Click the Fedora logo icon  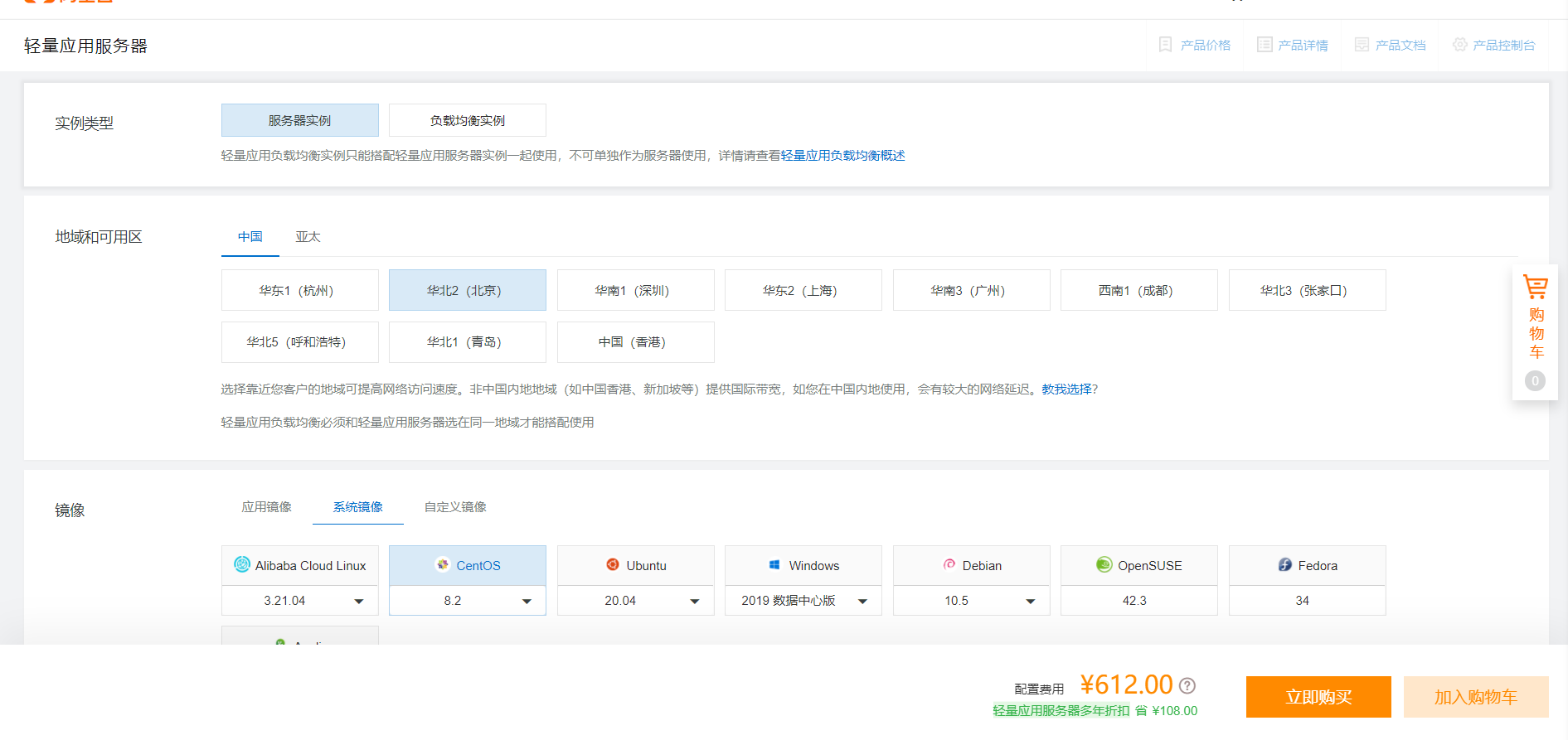[x=1285, y=564]
